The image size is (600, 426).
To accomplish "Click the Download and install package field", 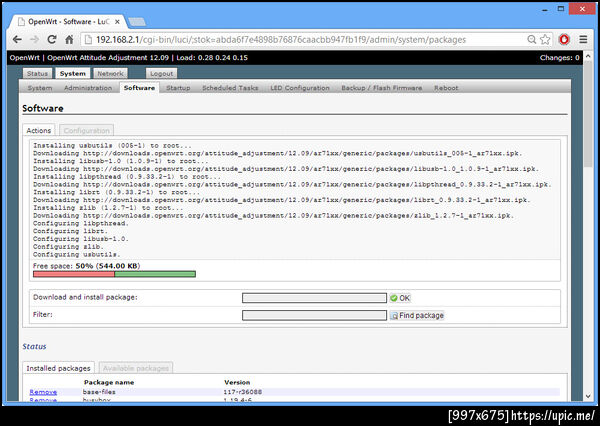I will pos(314,298).
